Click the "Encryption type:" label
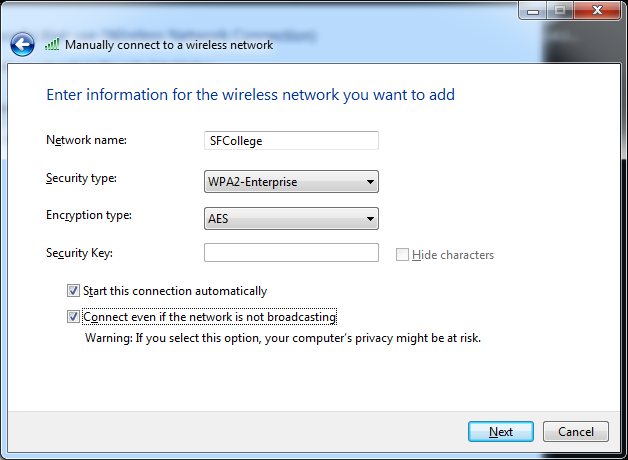The width and height of the screenshot is (628, 460). click(x=88, y=215)
